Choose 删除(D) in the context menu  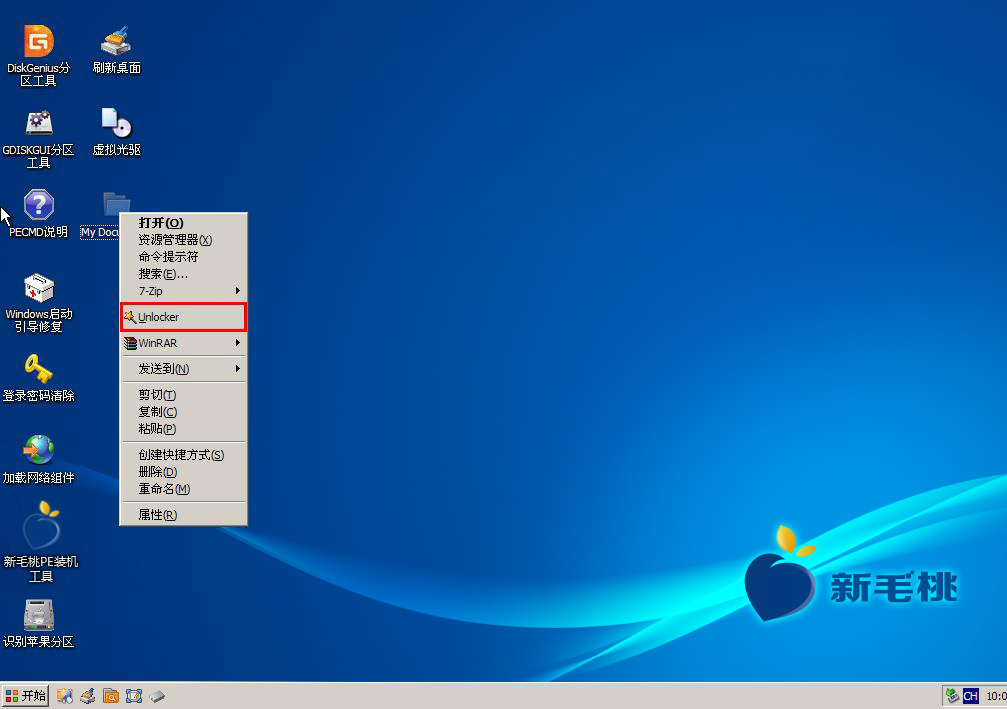(x=184, y=472)
